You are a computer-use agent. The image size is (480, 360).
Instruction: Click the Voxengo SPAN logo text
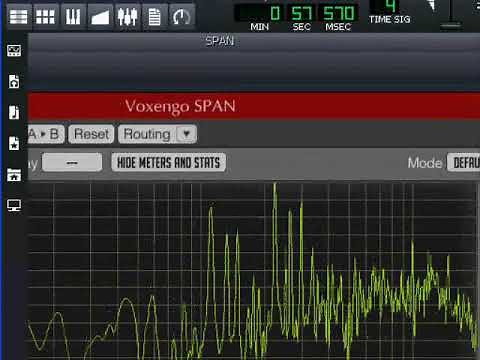(x=180, y=106)
